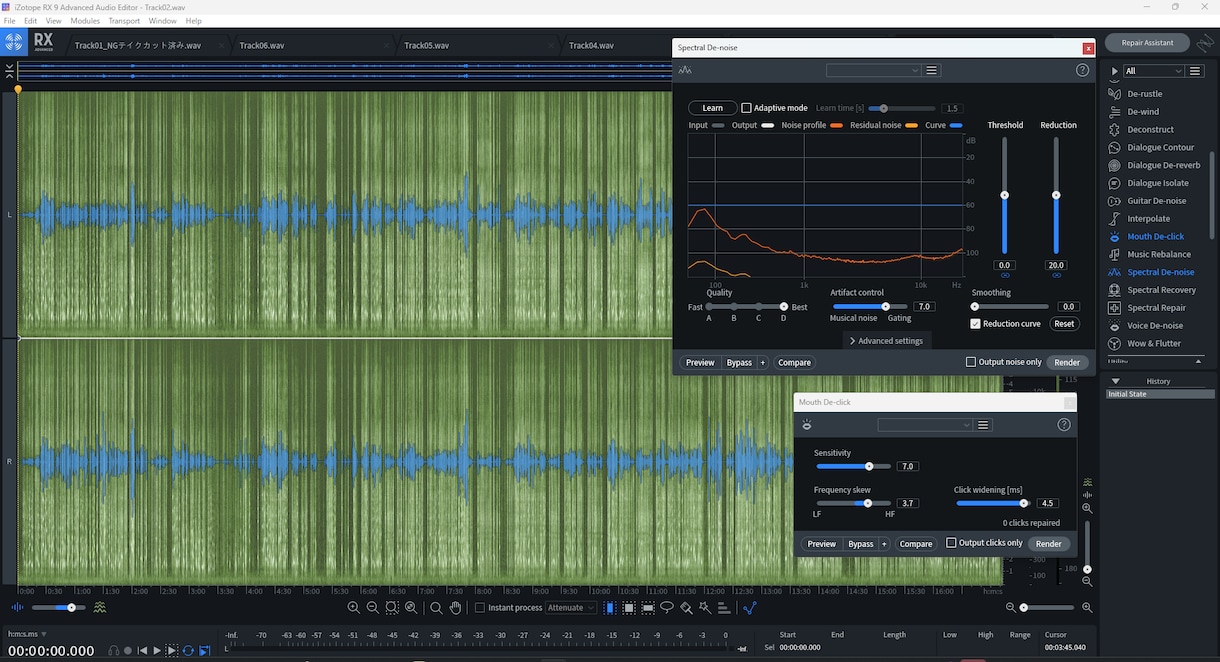Toggle loop playback in transport

click(x=188, y=651)
